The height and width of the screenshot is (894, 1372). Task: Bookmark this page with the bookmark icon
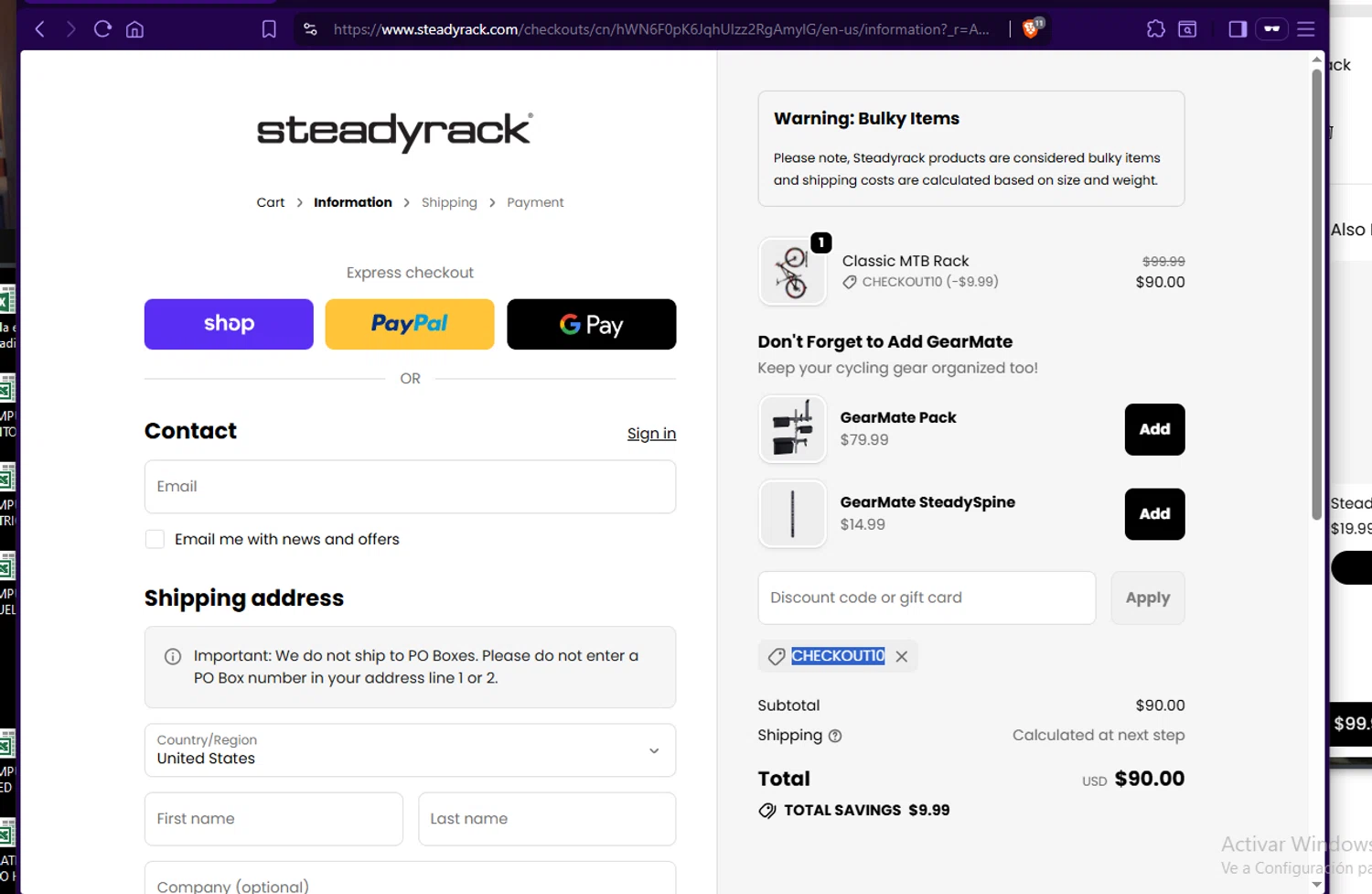click(269, 29)
